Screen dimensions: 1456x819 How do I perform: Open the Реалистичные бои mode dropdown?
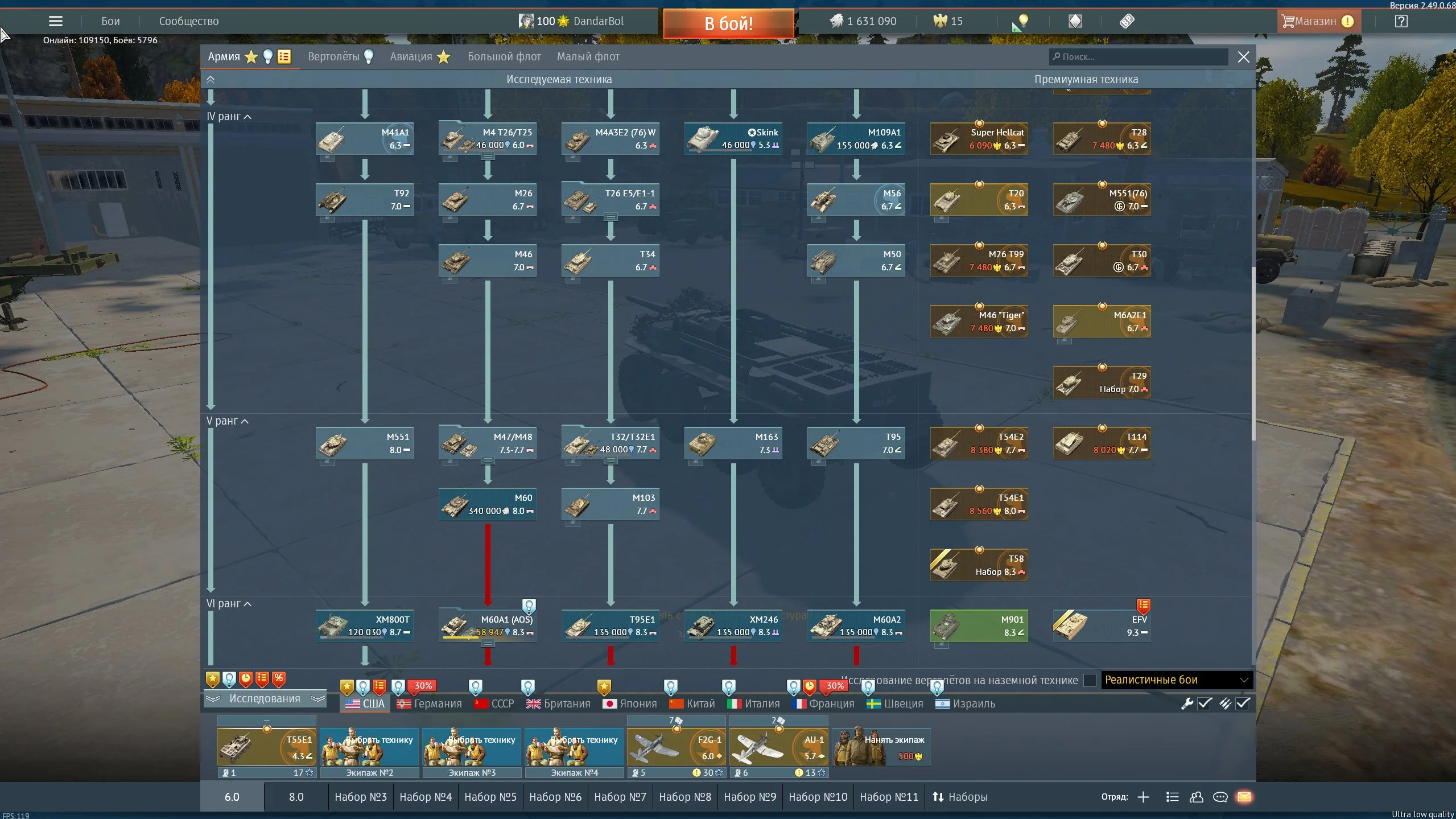[1176, 680]
